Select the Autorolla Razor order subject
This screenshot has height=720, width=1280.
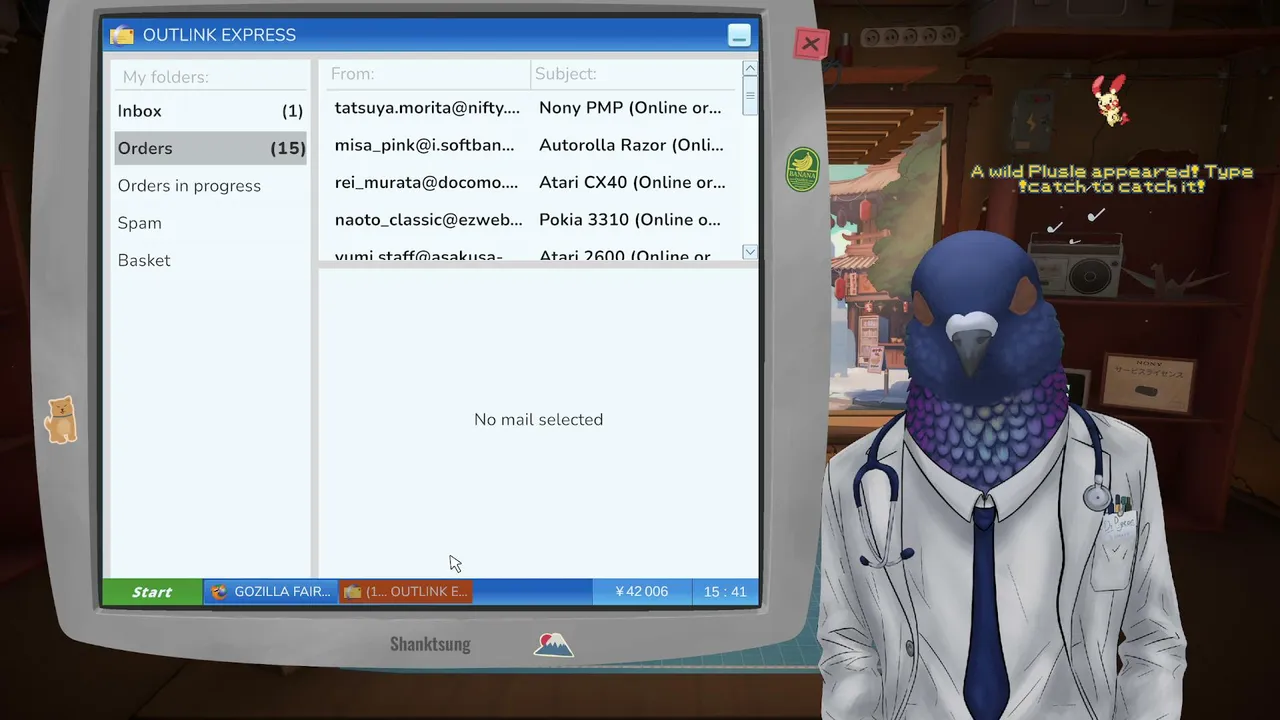(631, 145)
